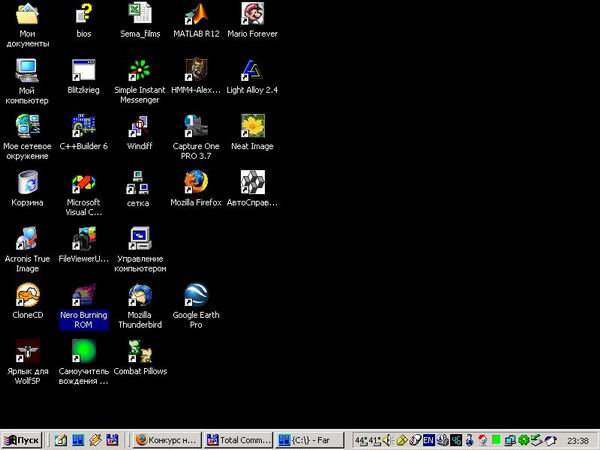Image resolution: width=600 pixels, height=450 pixels.
Task: Select the Light Alloy 2.4 shortcut
Action: [x=252, y=71]
